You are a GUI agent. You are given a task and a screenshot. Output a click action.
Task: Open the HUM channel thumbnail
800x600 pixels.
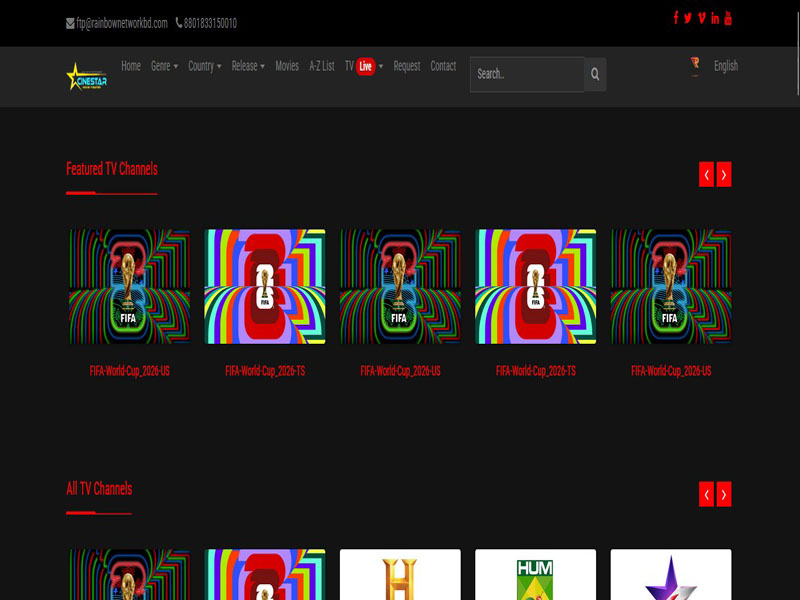point(535,574)
